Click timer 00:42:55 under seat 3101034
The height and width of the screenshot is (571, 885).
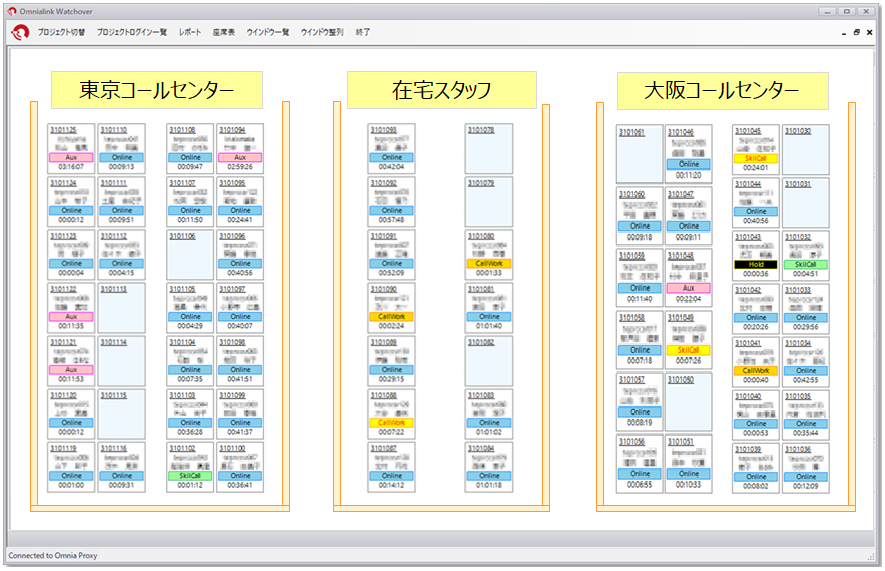pyautogui.click(x=806, y=380)
